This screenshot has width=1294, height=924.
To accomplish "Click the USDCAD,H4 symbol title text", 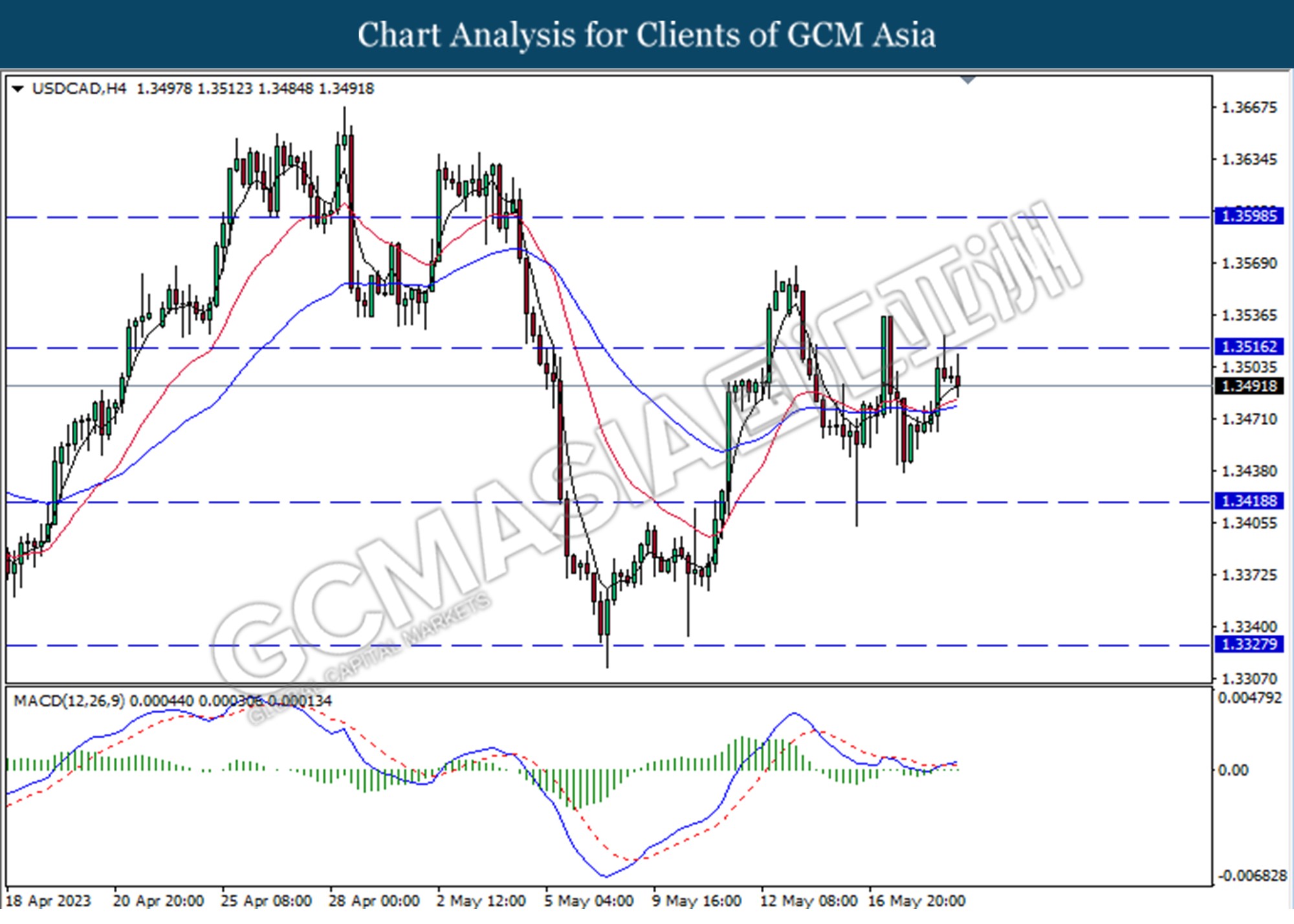I will [x=79, y=89].
